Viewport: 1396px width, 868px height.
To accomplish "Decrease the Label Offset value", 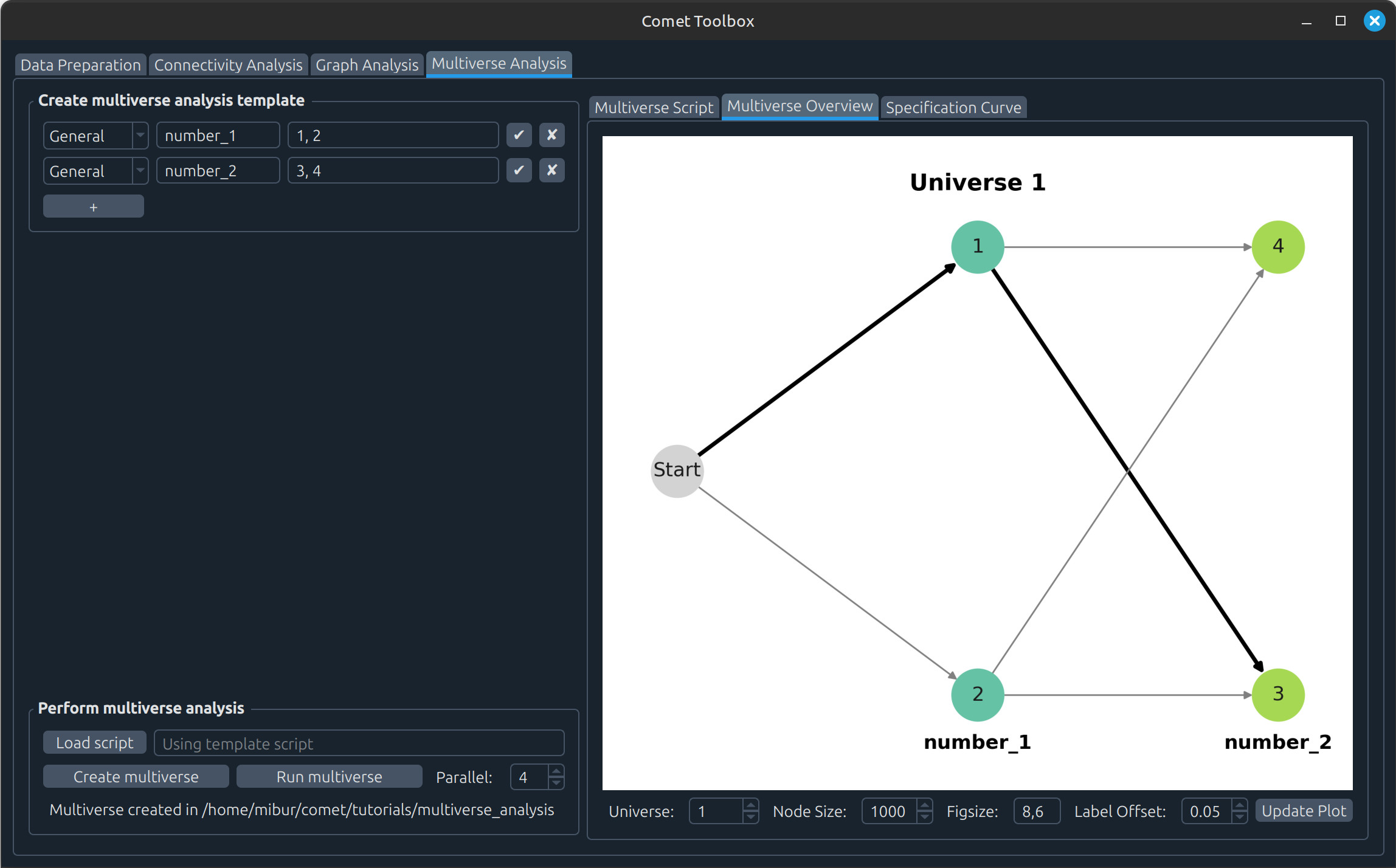I will (x=1239, y=818).
